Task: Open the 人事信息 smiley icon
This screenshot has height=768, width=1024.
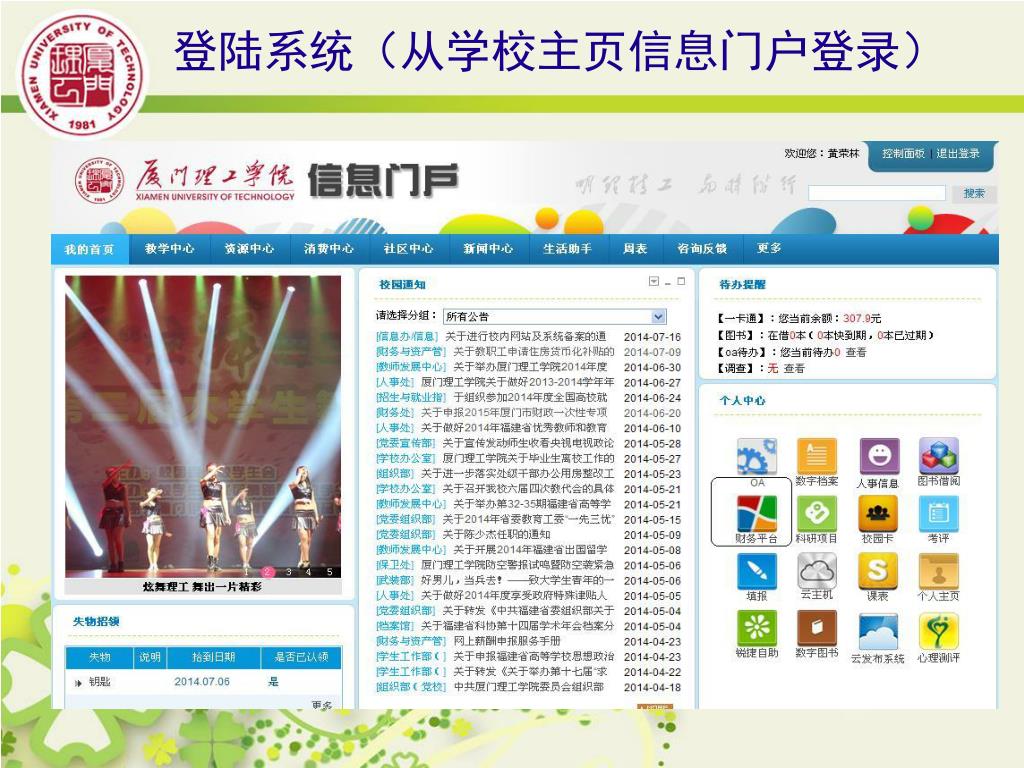Action: click(879, 456)
